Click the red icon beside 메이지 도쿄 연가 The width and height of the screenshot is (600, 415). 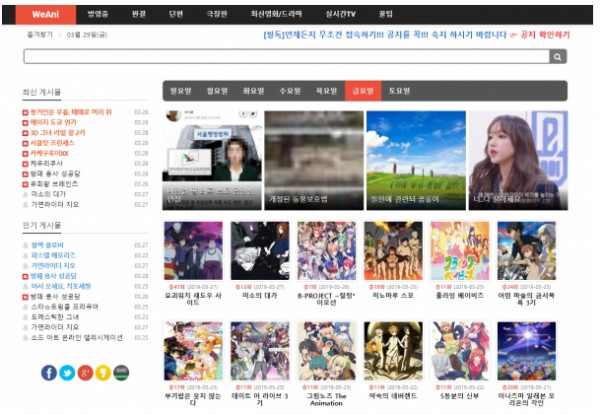tap(25, 123)
